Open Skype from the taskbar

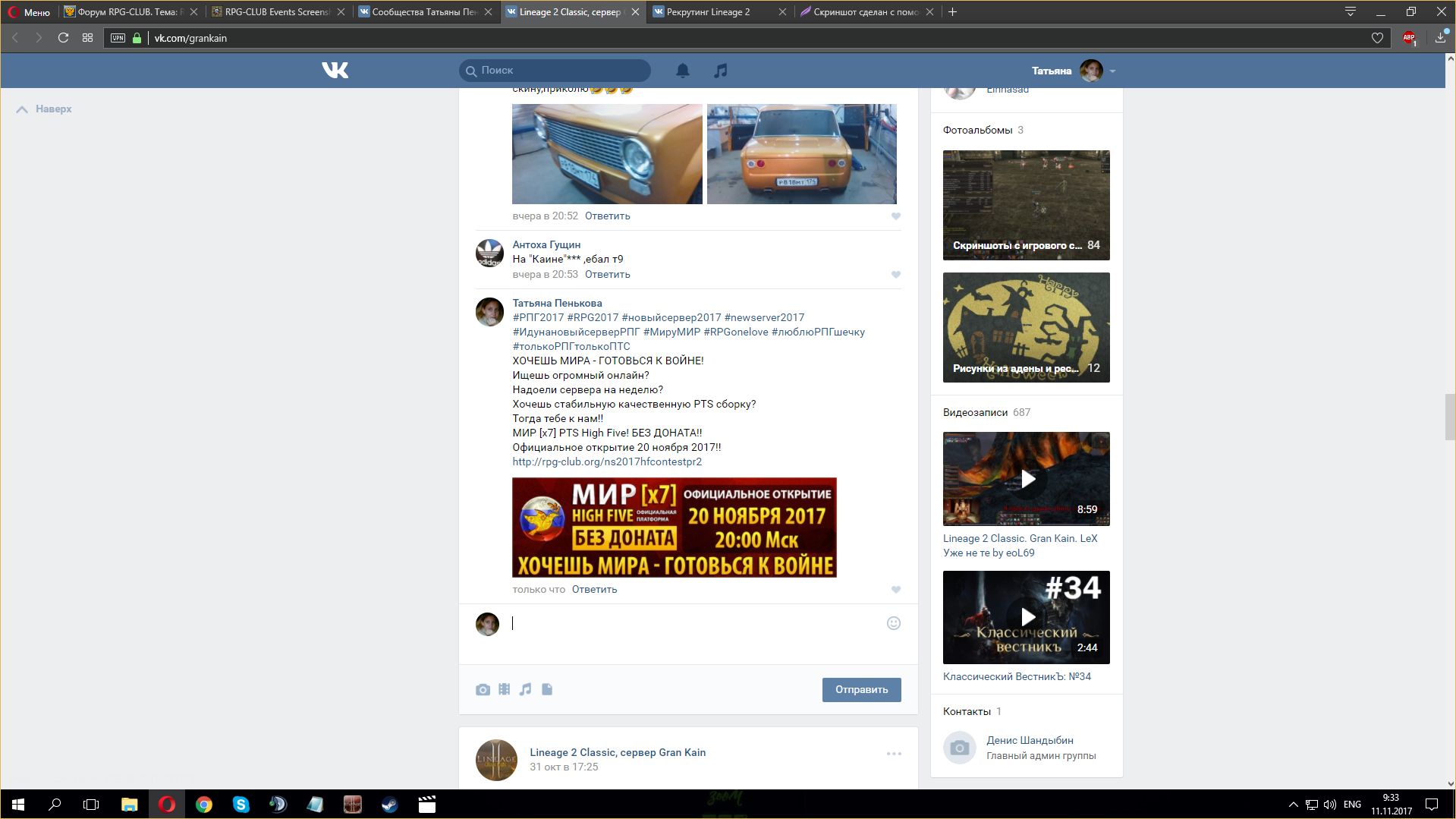click(x=241, y=805)
